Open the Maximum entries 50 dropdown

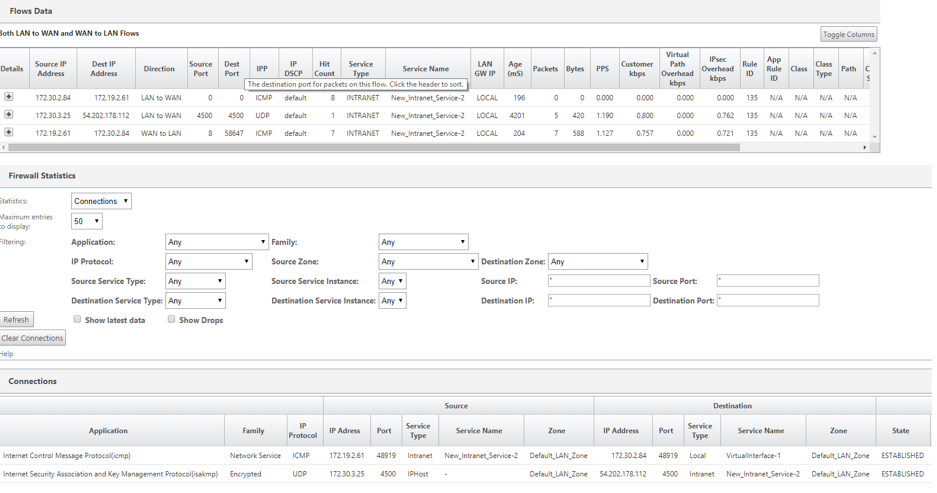[x=87, y=221]
